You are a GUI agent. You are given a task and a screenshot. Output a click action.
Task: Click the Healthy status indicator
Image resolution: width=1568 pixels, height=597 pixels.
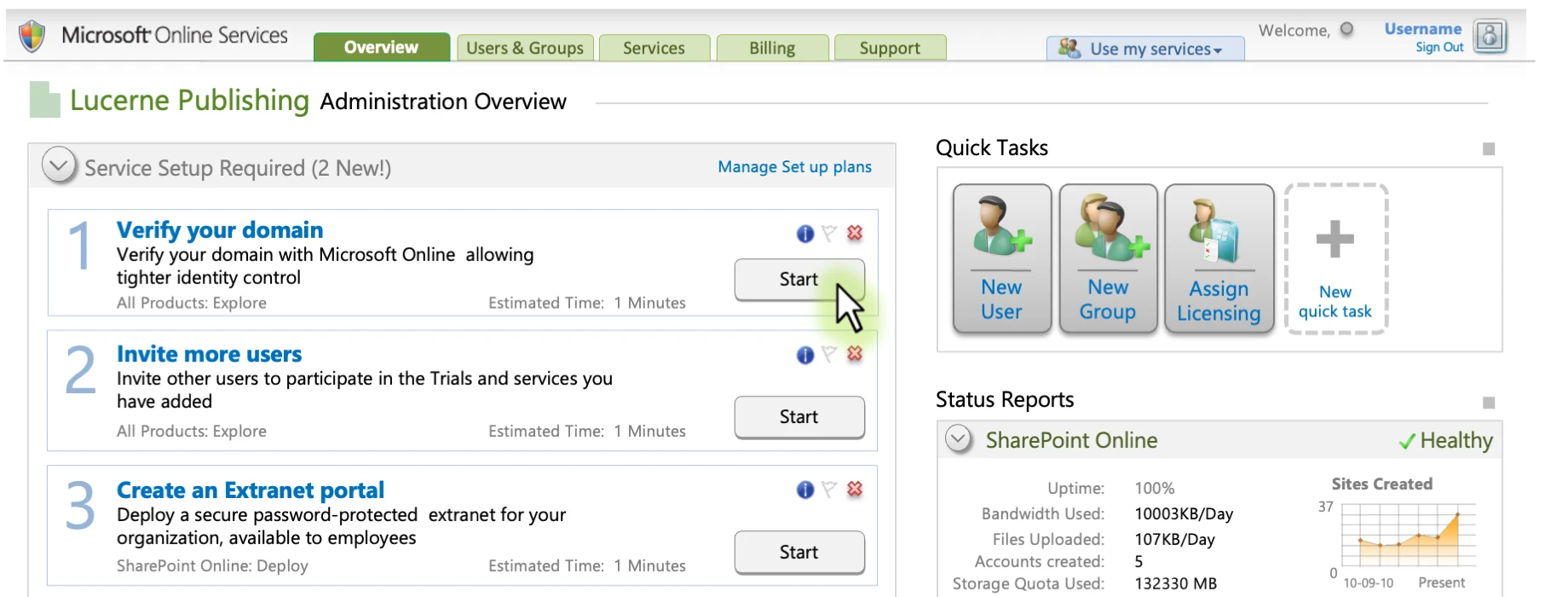click(1446, 440)
